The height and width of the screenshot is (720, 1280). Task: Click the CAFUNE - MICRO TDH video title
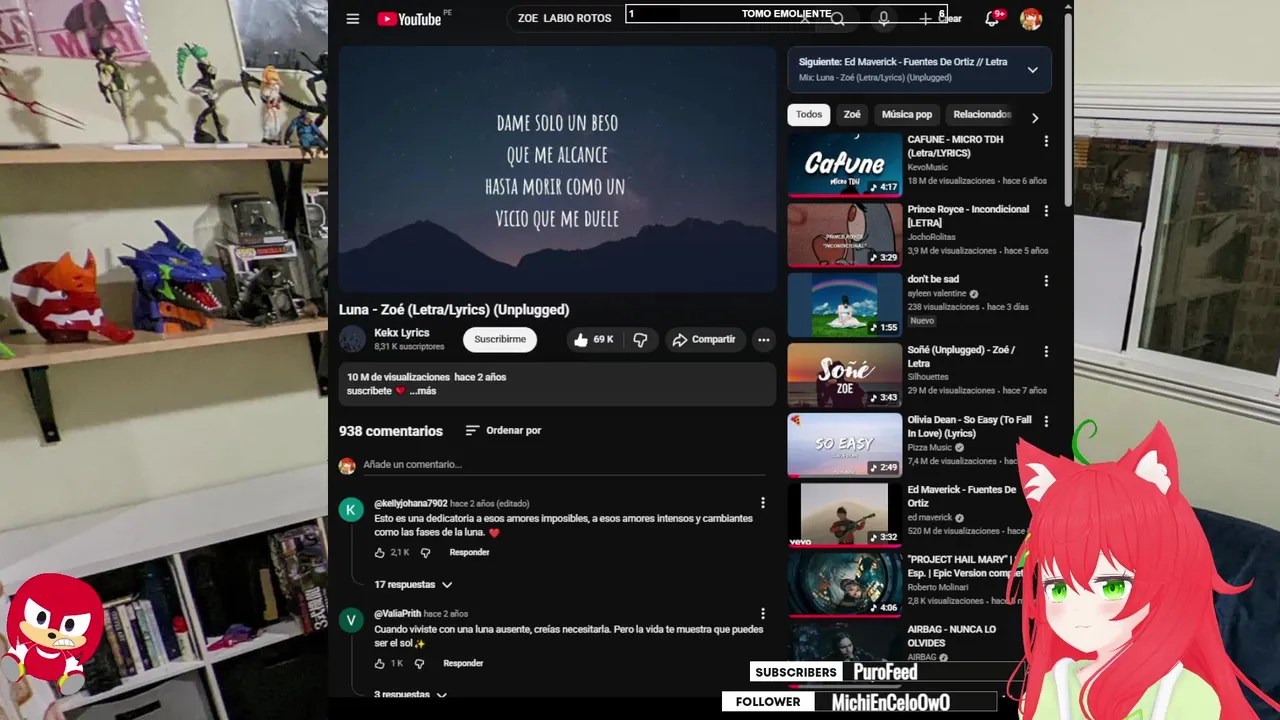955,146
